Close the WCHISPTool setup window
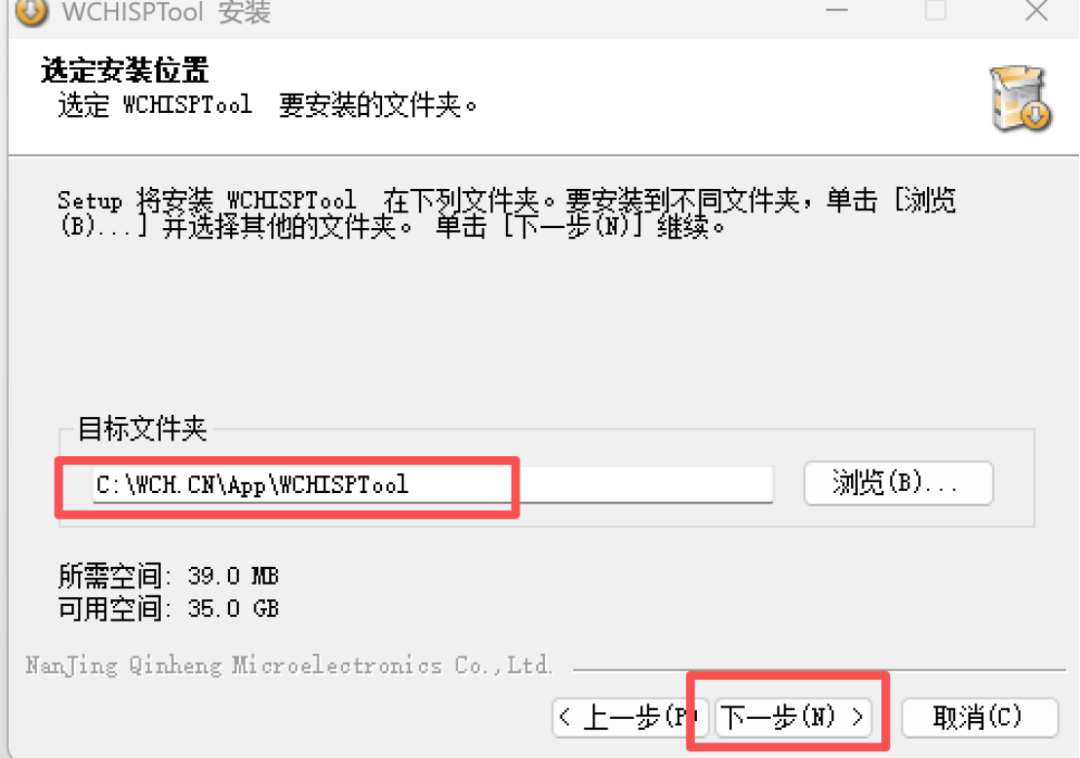The image size is (1080, 758). (x=1036, y=10)
